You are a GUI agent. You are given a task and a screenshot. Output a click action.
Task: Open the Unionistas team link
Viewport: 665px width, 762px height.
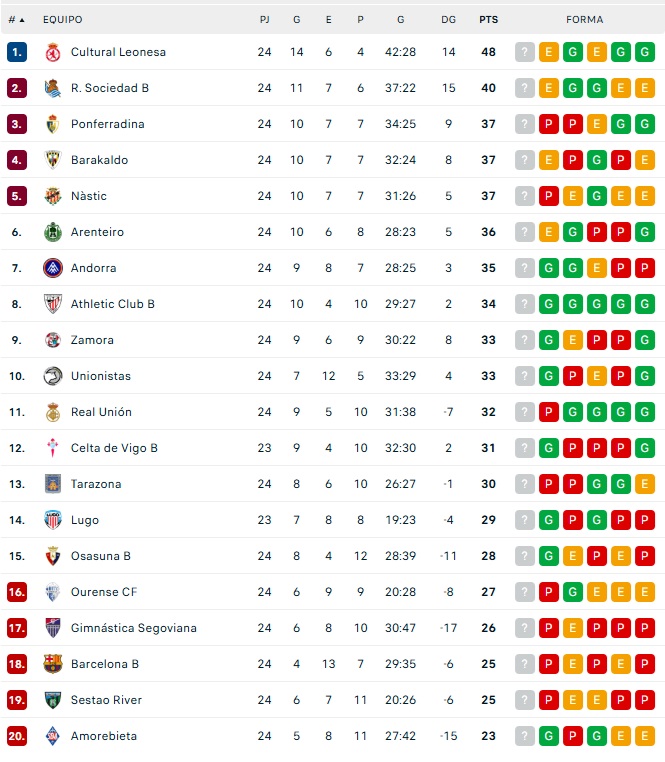tap(100, 376)
